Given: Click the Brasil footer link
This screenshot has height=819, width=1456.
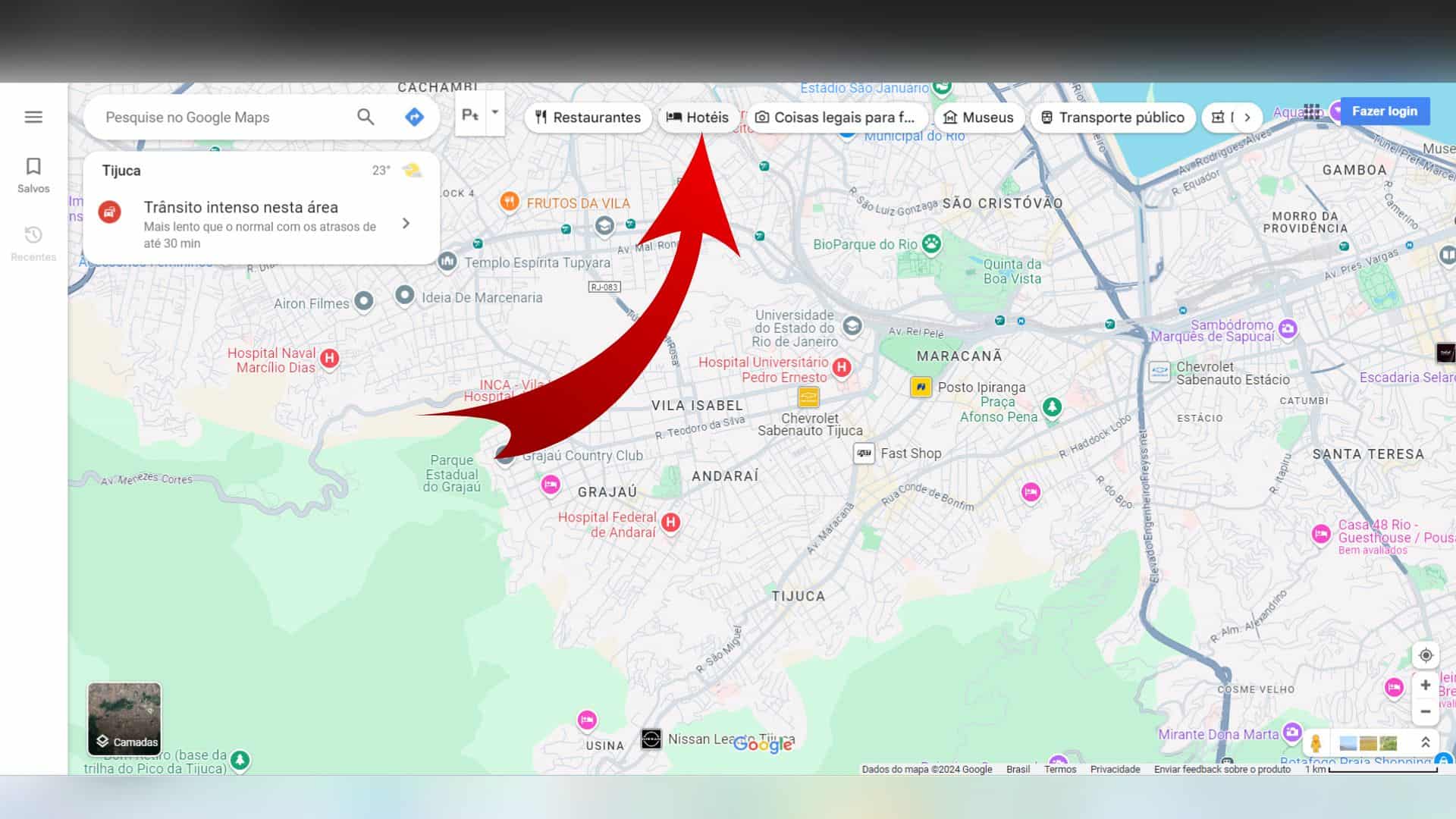Looking at the screenshot, I should point(1018,769).
